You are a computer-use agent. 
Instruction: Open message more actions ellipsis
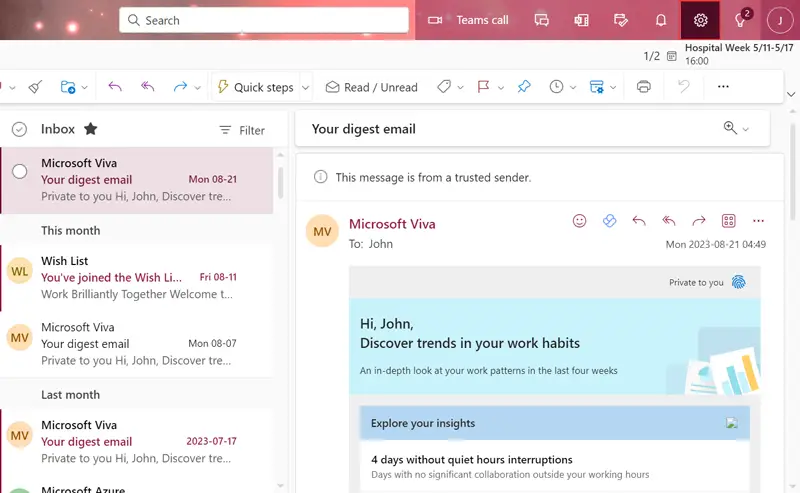pyautogui.click(x=758, y=221)
